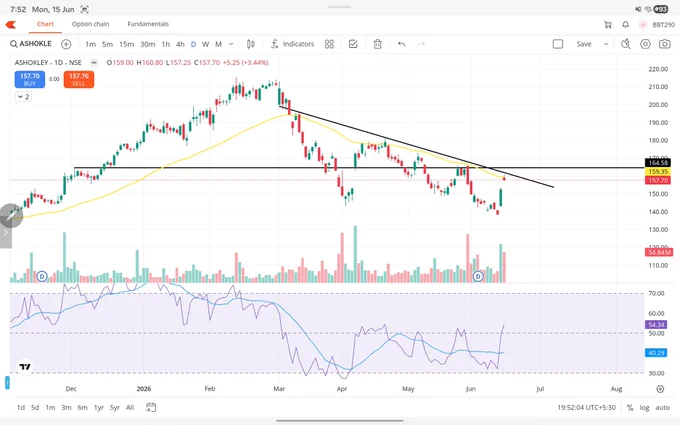Screen dimensions: 680x425
Task: Select the D daily timeframe
Action: (193, 44)
